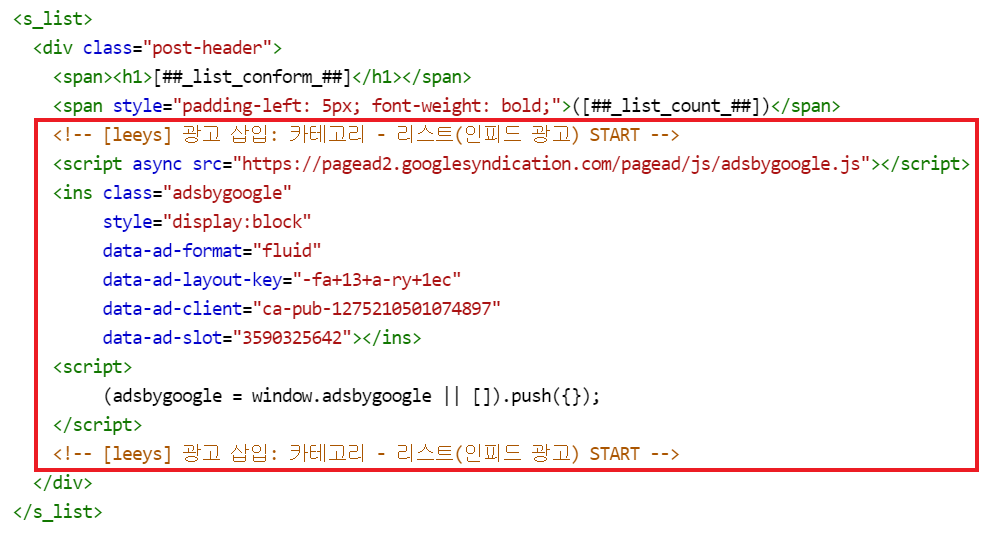Image resolution: width=987 pixels, height=535 pixels.
Task: Click the closing </s_list> tag line
Action: pos(58,512)
